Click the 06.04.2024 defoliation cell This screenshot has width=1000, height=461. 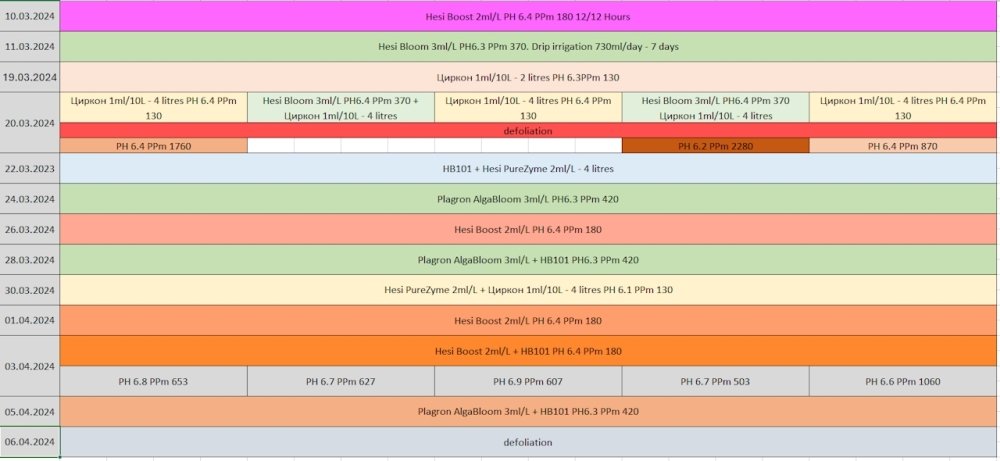pyautogui.click(x=528, y=443)
